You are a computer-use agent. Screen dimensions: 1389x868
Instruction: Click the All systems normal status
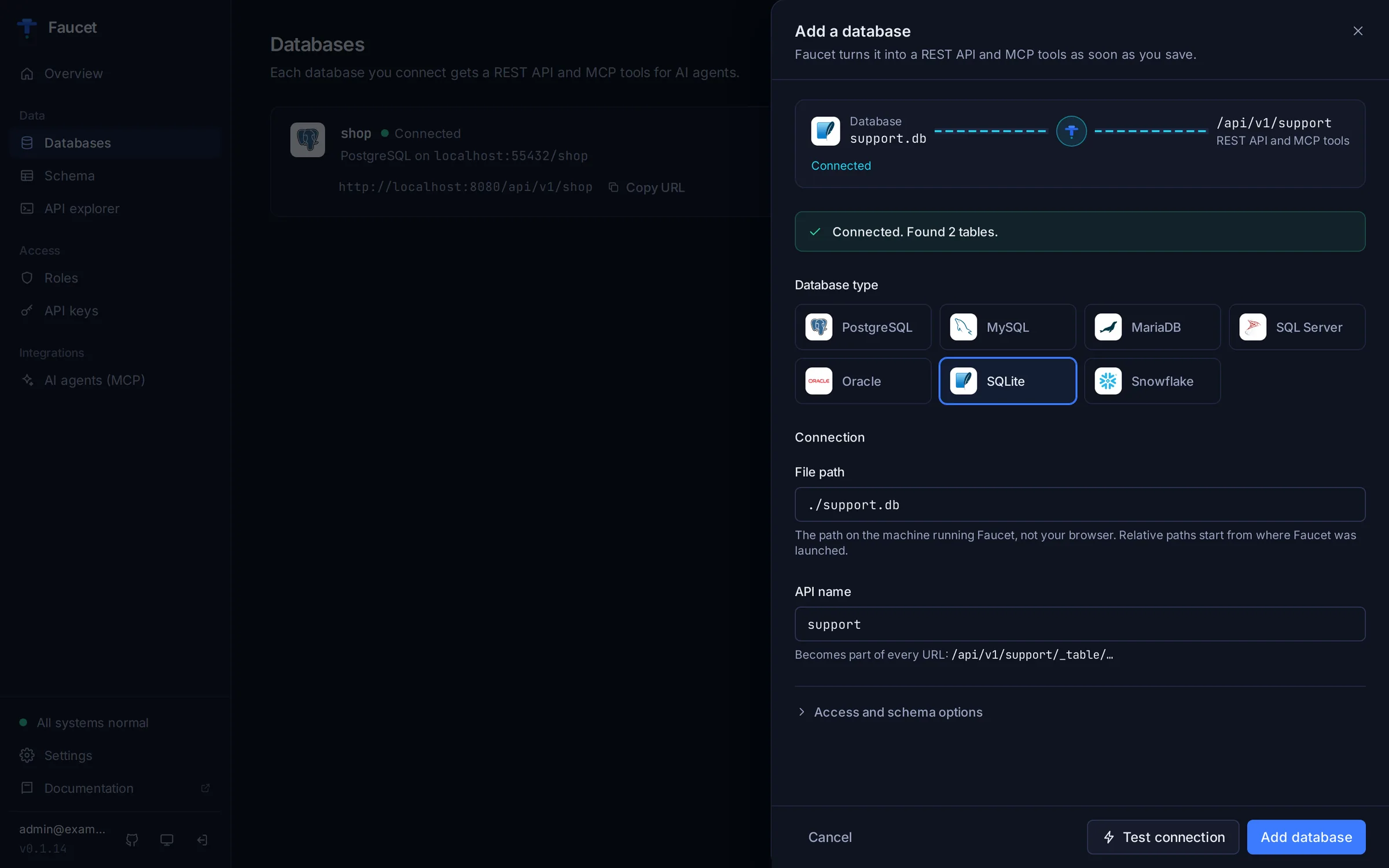click(x=84, y=723)
